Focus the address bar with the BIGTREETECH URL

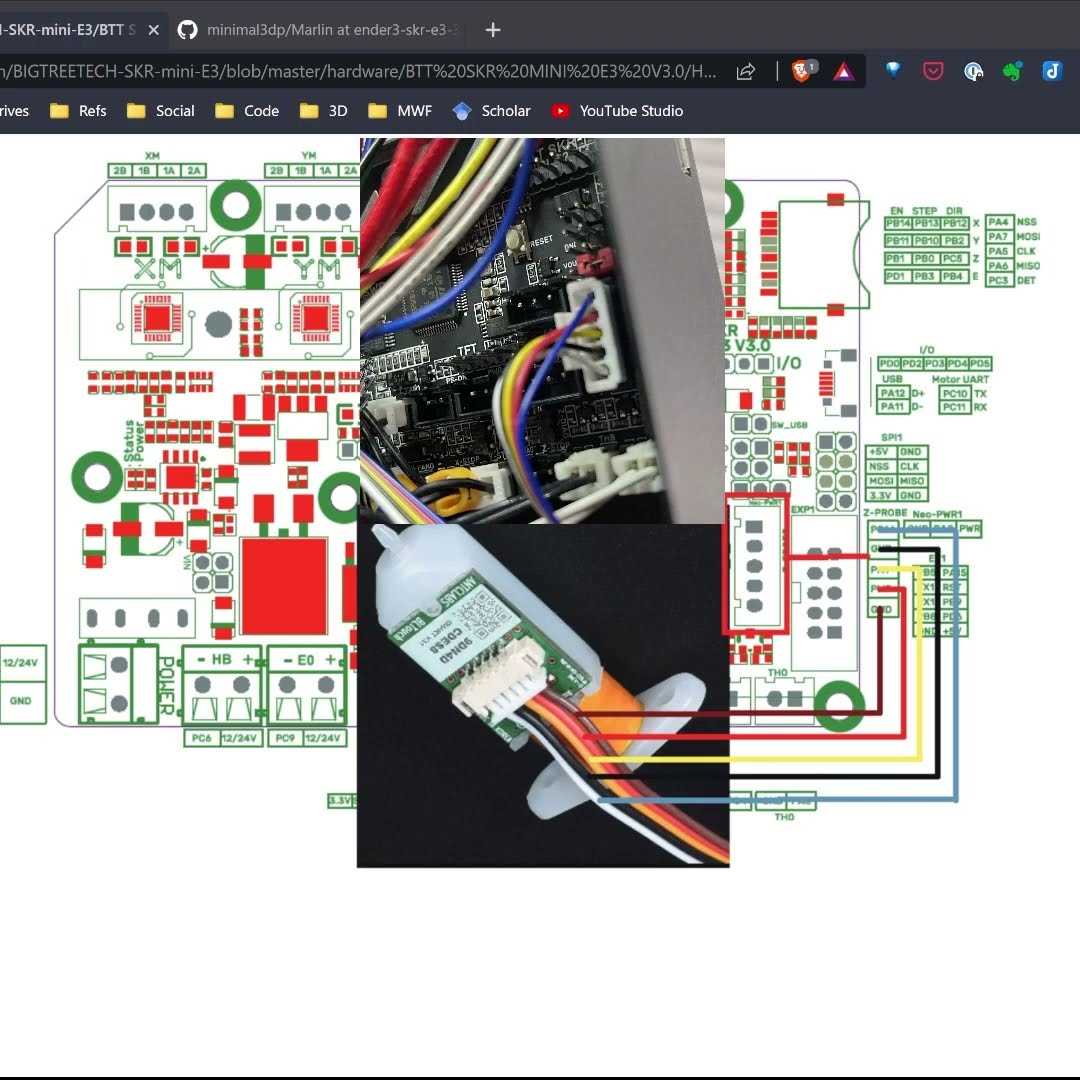358,71
